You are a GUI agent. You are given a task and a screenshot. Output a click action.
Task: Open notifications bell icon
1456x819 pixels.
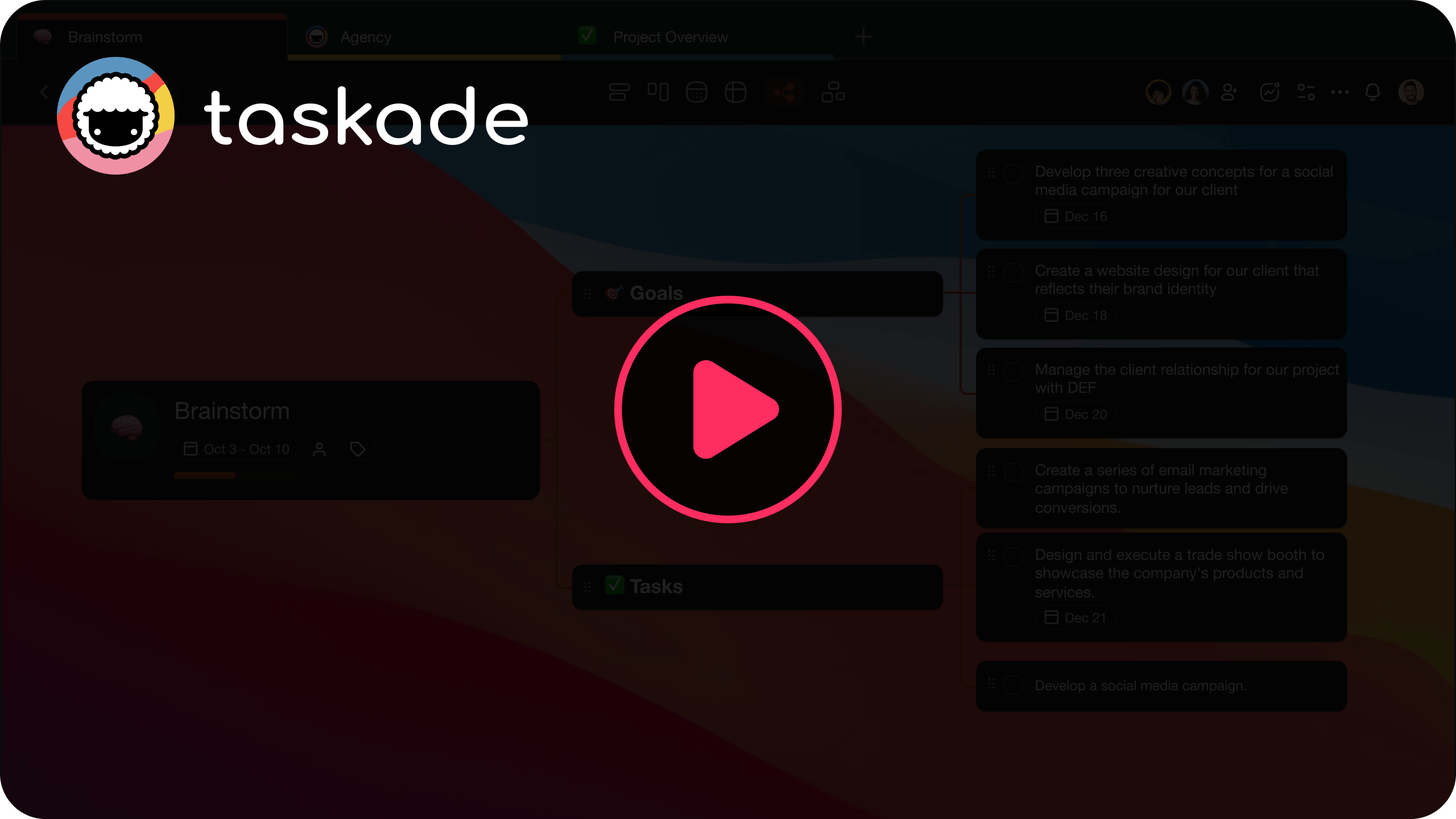(x=1374, y=92)
